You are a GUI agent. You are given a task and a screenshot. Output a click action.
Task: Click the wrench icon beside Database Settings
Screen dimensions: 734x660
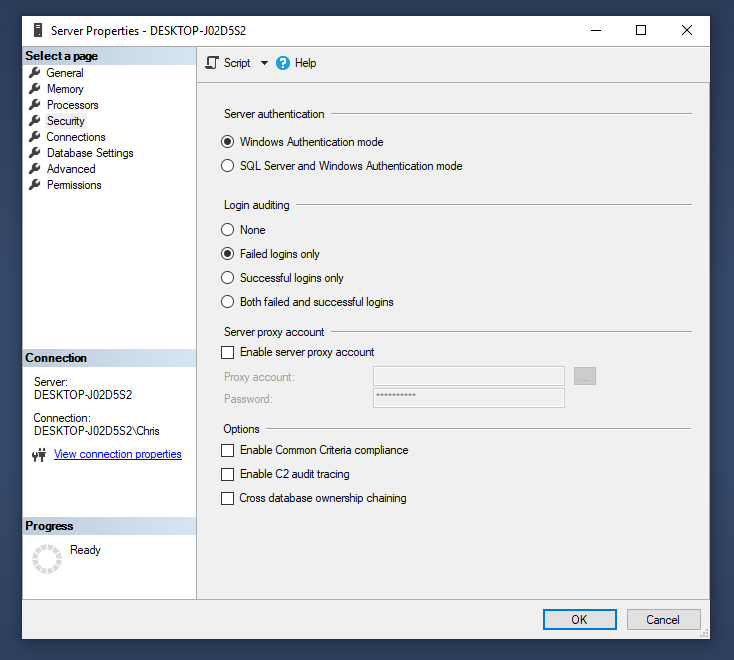click(35, 153)
